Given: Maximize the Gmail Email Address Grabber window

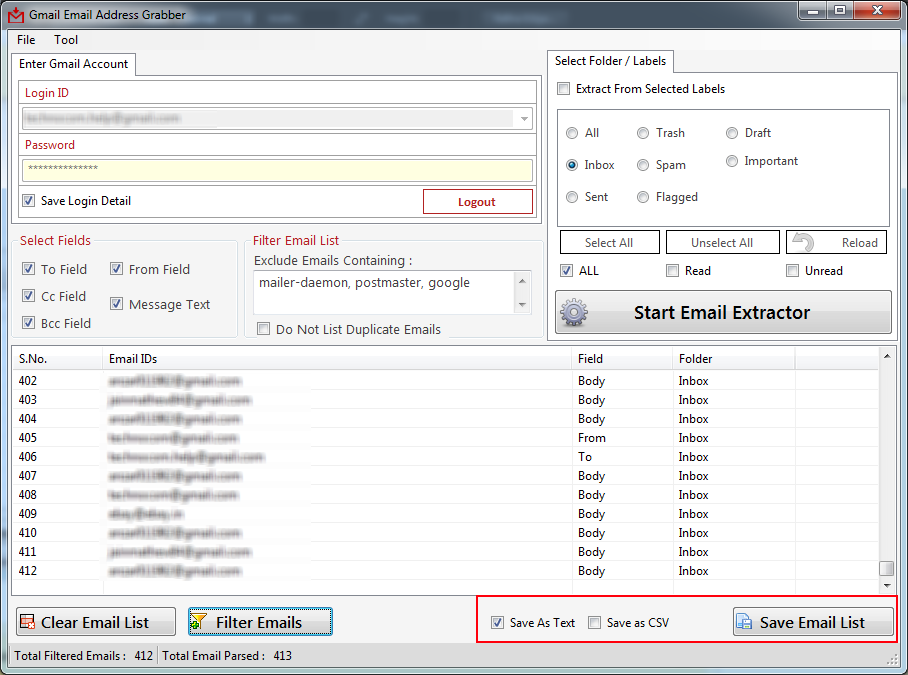Looking at the screenshot, I should pos(840,10).
